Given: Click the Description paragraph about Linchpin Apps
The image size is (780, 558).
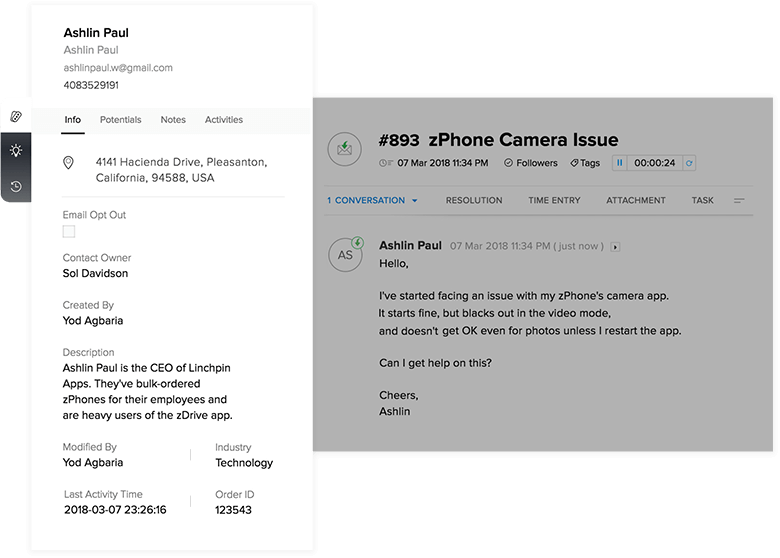Looking at the screenshot, I should coord(147,391).
